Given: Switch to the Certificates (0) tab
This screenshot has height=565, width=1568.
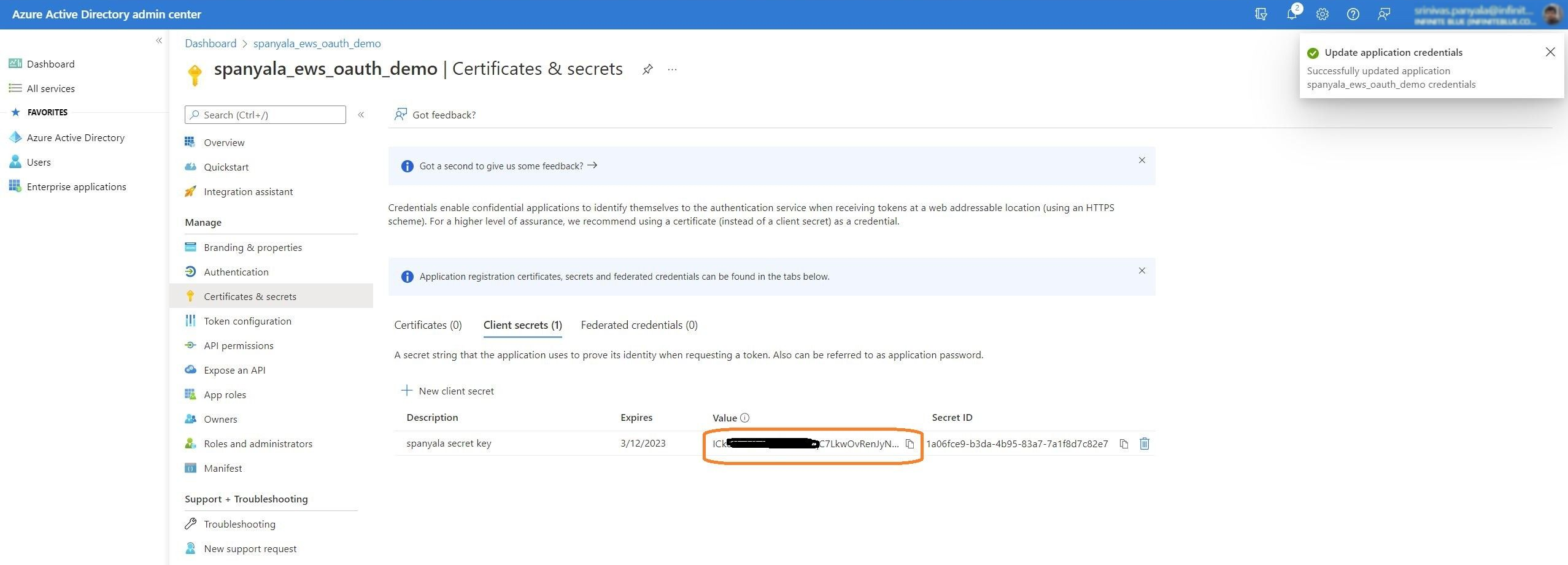Looking at the screenshot, I should pos(428,325).
